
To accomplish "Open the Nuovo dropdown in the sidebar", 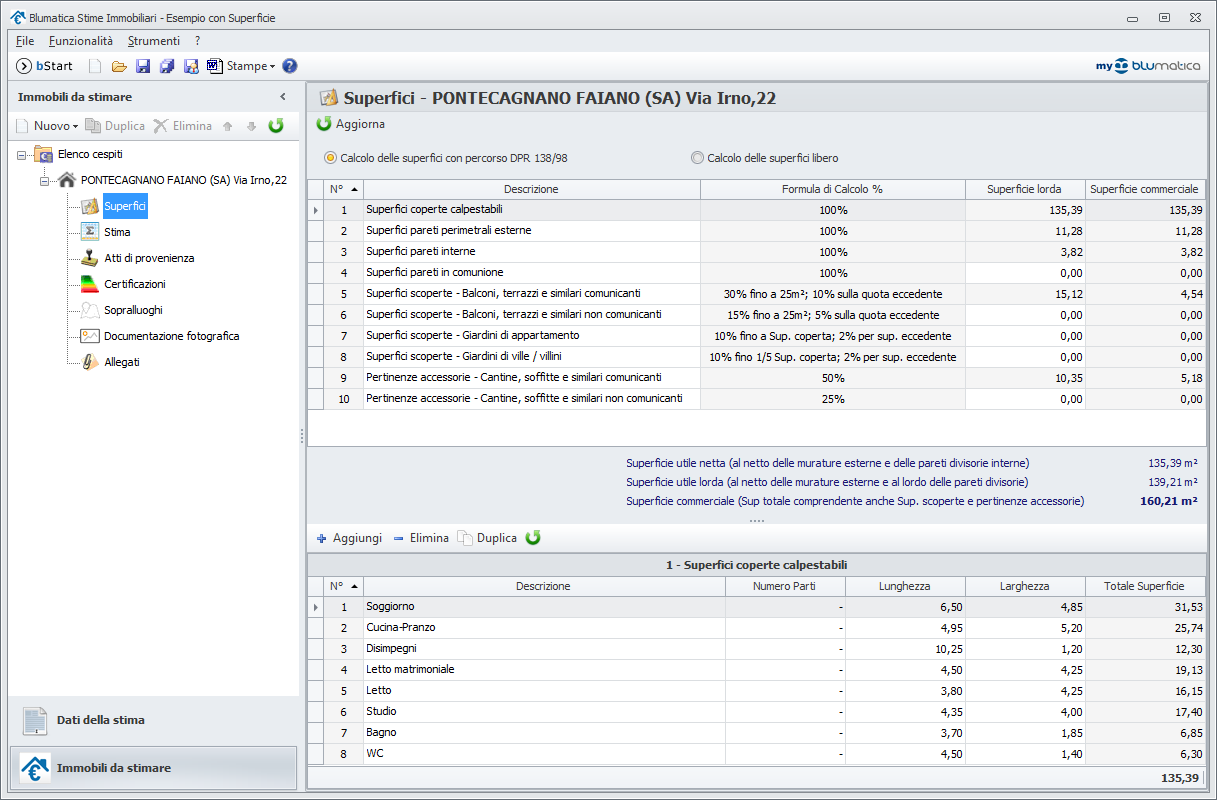I will coord(47,126).
